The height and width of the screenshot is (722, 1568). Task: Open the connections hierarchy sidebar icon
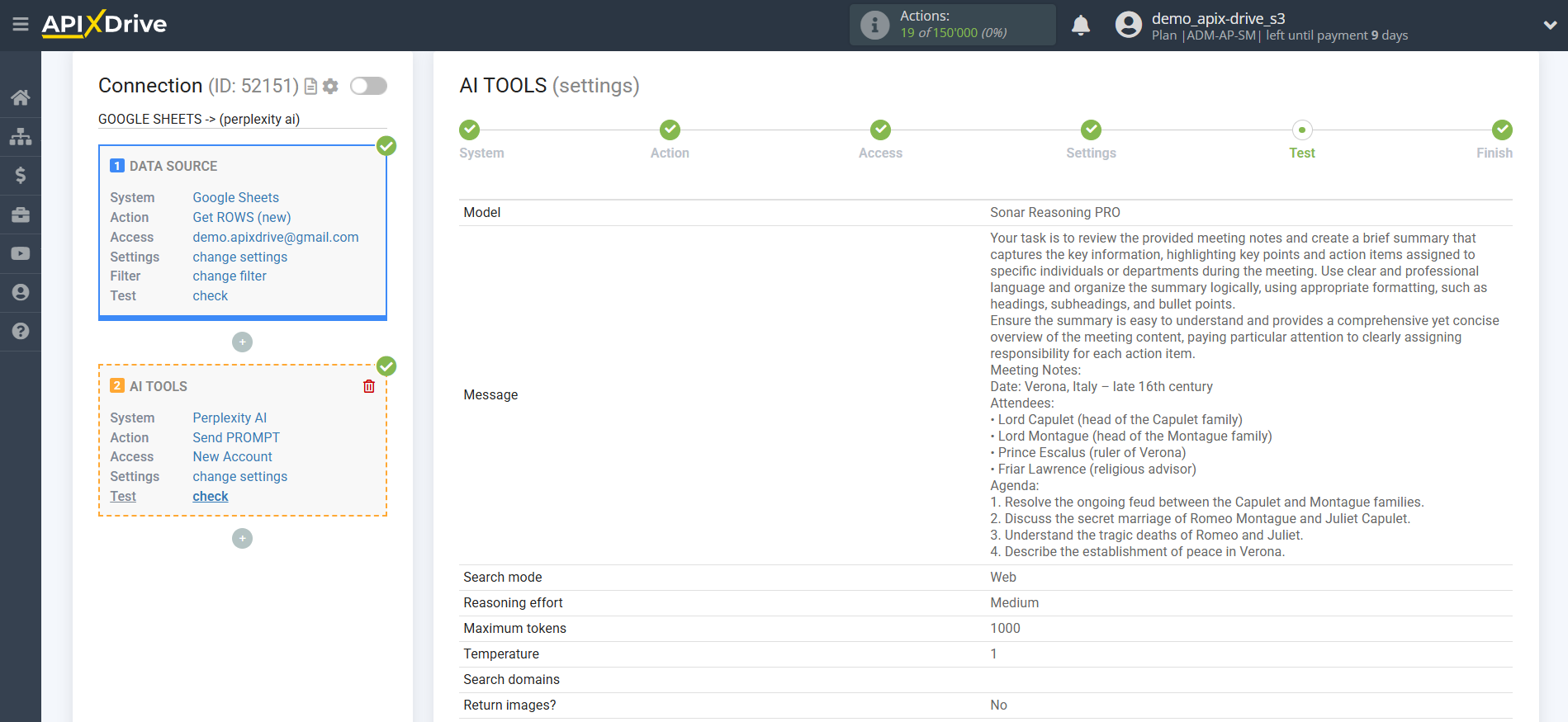coord(21,136)
